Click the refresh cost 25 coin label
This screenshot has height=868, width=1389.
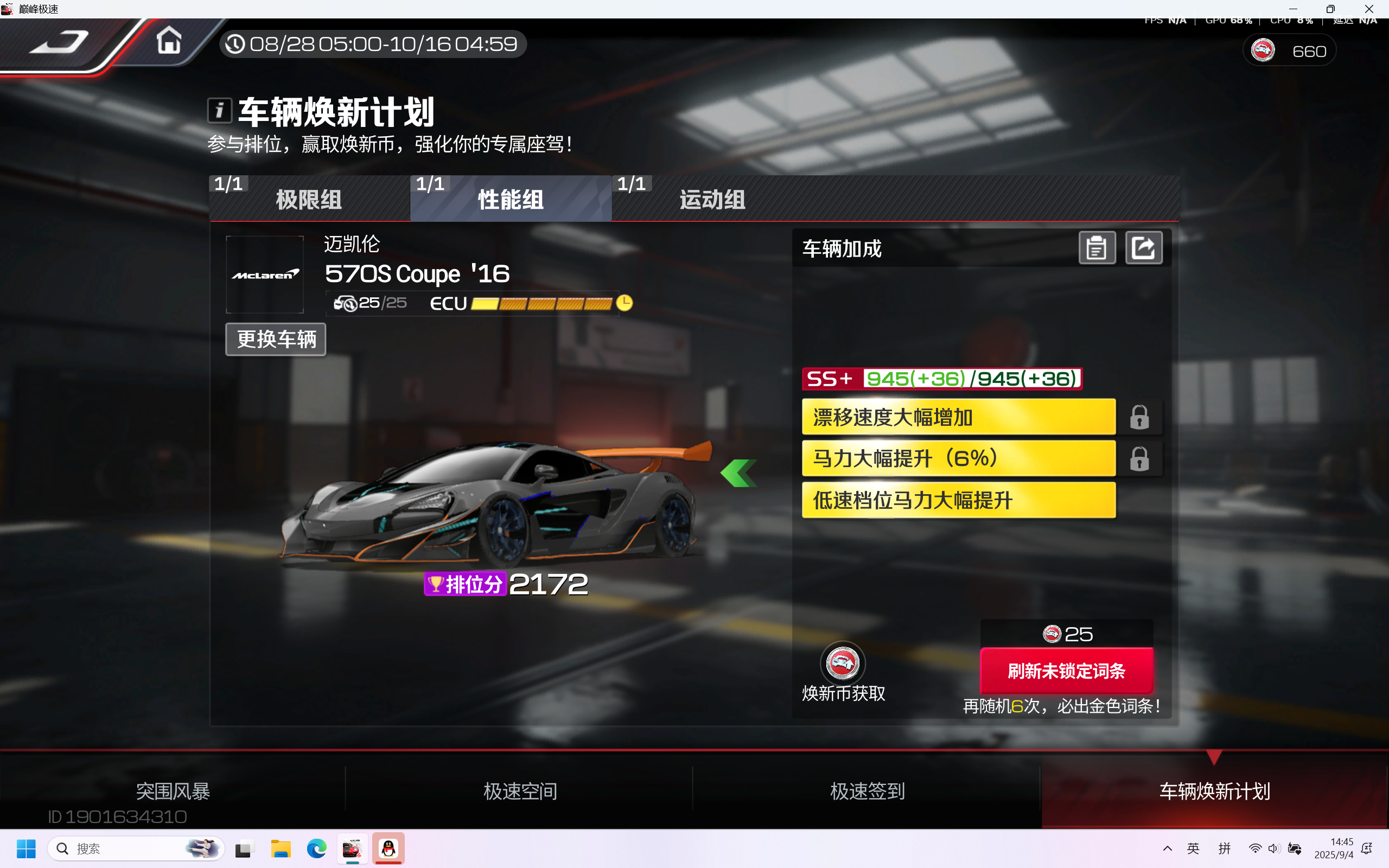pos(1067,634)
